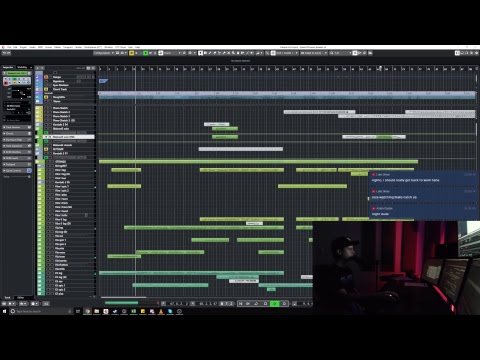Viewport: 480px width, 360px height.
Task: Expand the MIDI Inserts inspector section
Action: 17,158
